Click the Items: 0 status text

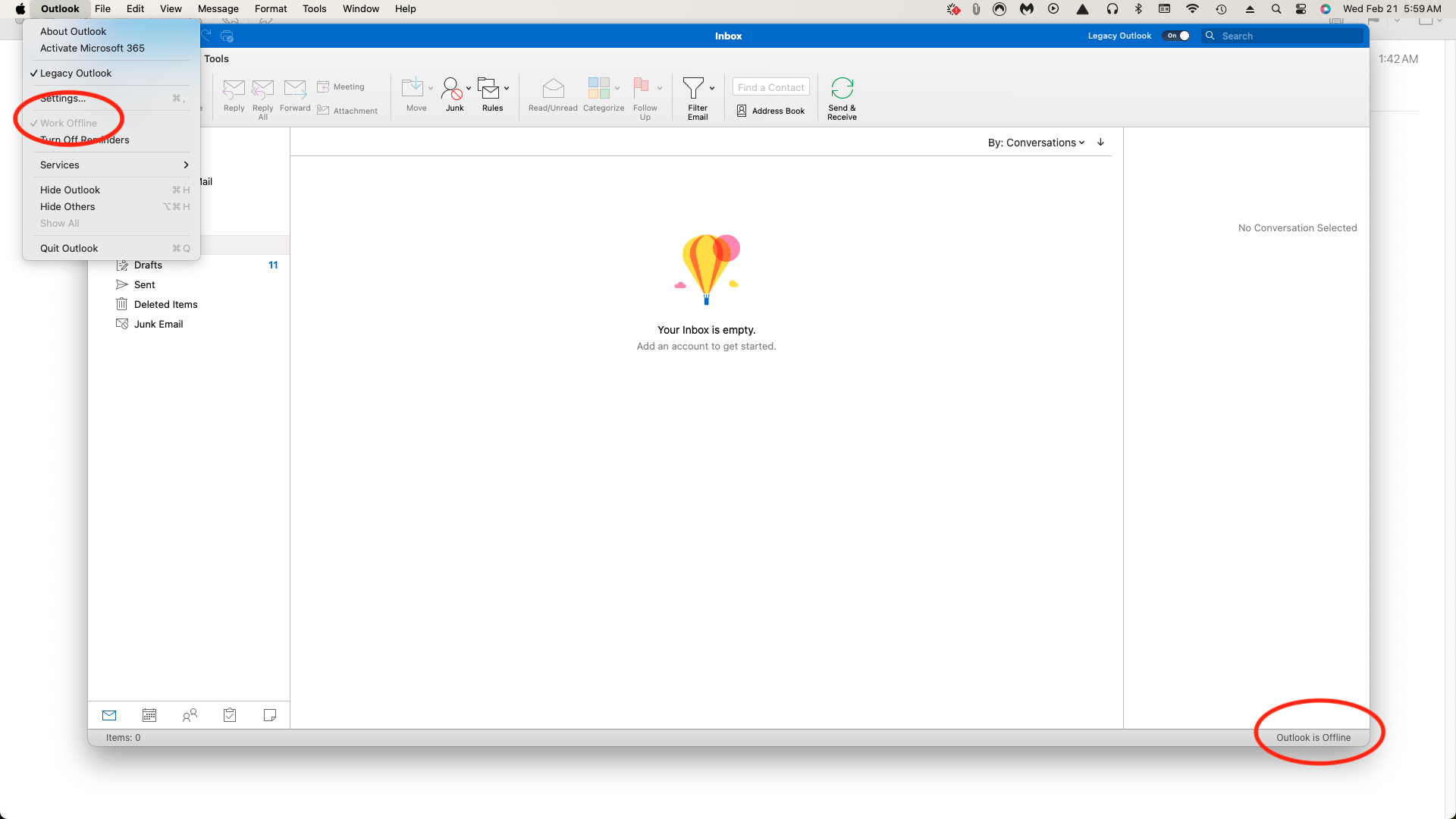(x=123, y=737)
